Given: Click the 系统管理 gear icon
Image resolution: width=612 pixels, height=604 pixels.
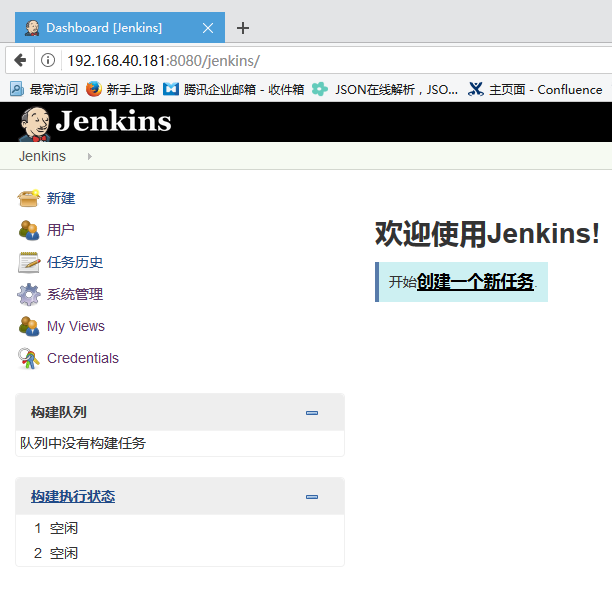Looking at the screenshot, I should coord(28,294).
